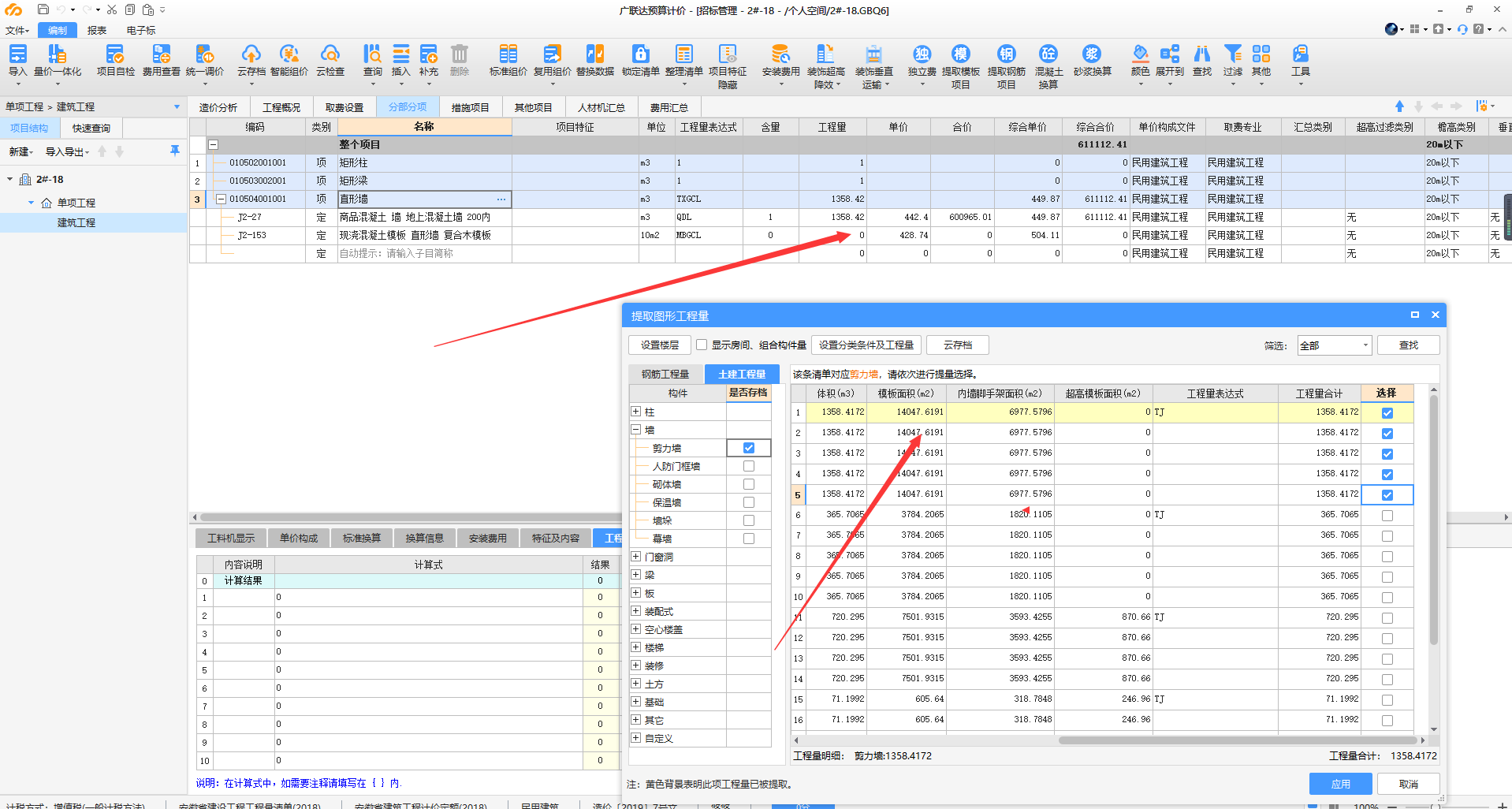The image size is (1512, 809).
Task: Collapse item 010504001001 row
Action: coord(222,199)
